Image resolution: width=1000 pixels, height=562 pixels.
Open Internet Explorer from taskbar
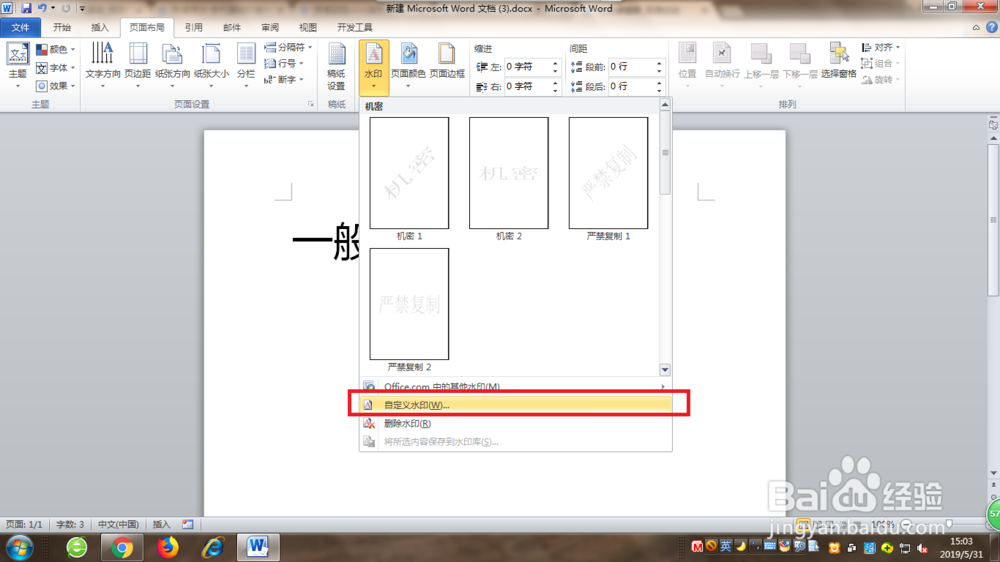coord(213,547)
